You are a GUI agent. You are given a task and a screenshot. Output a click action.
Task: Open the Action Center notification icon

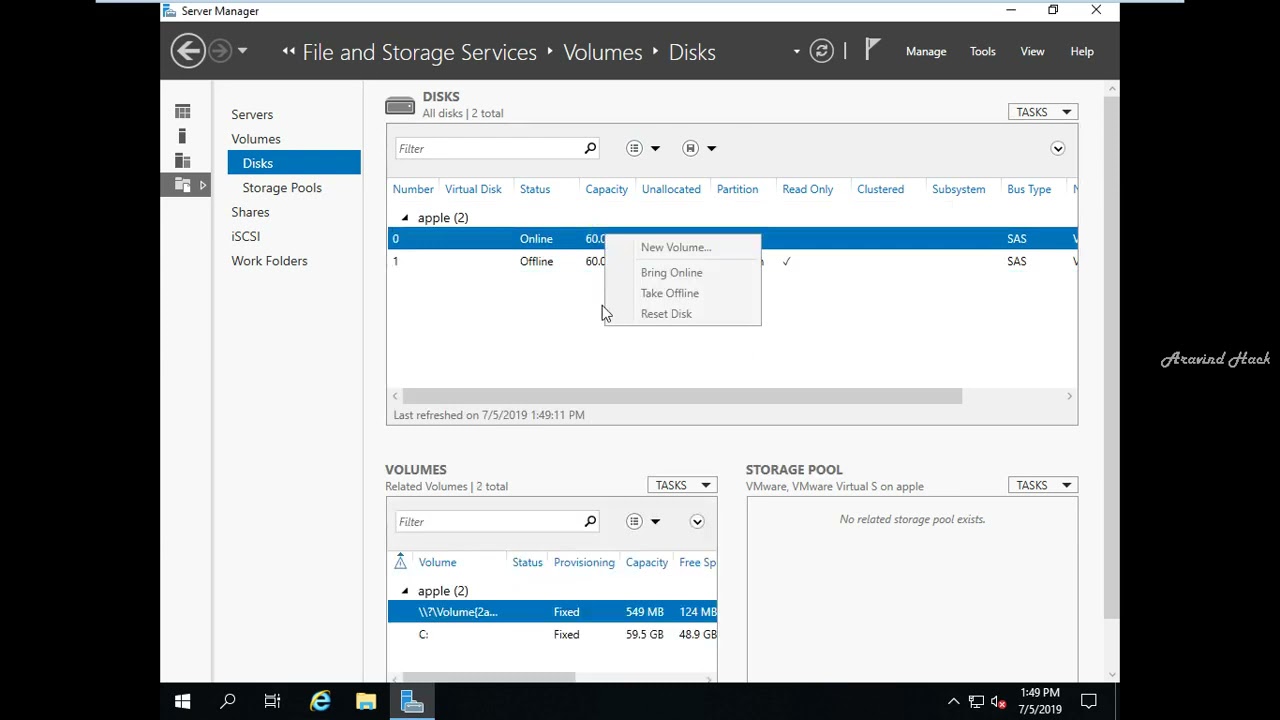pyautogui.click(x=1089, y=701)
